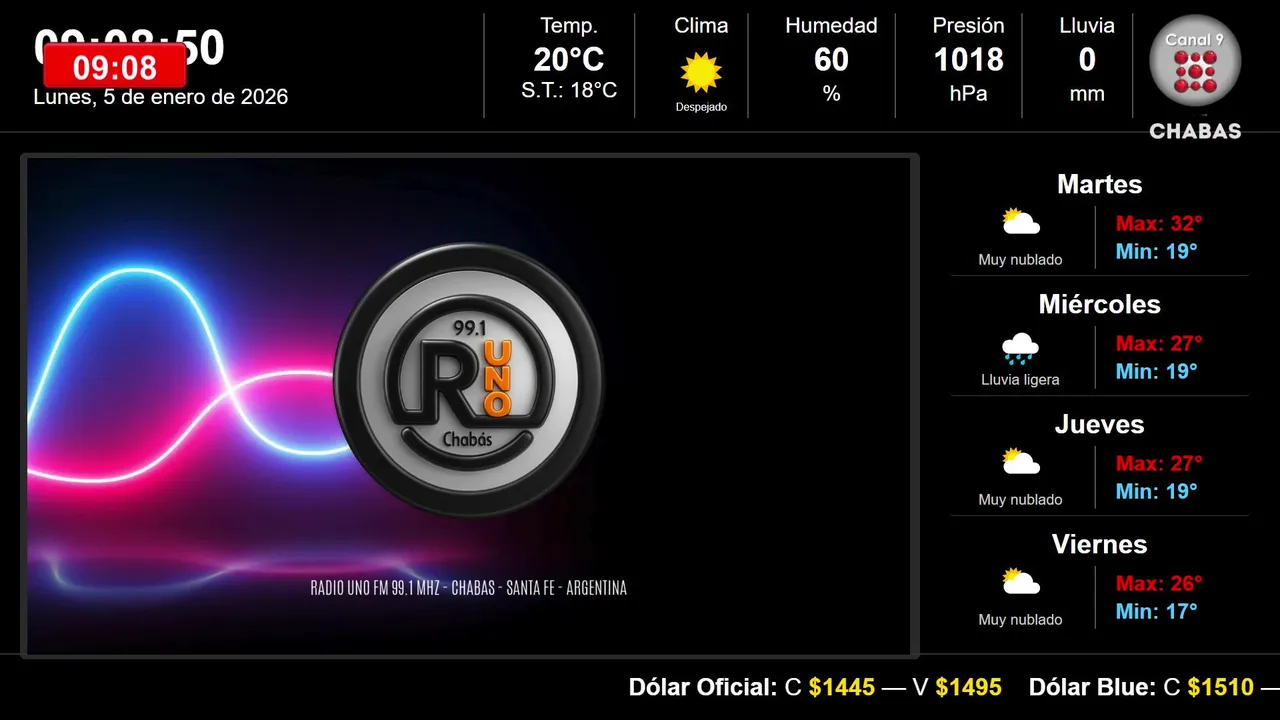Viewport: 1280px width, 720px height.
Task: Click the Miércoles day heading
Action: [1099, 304]
